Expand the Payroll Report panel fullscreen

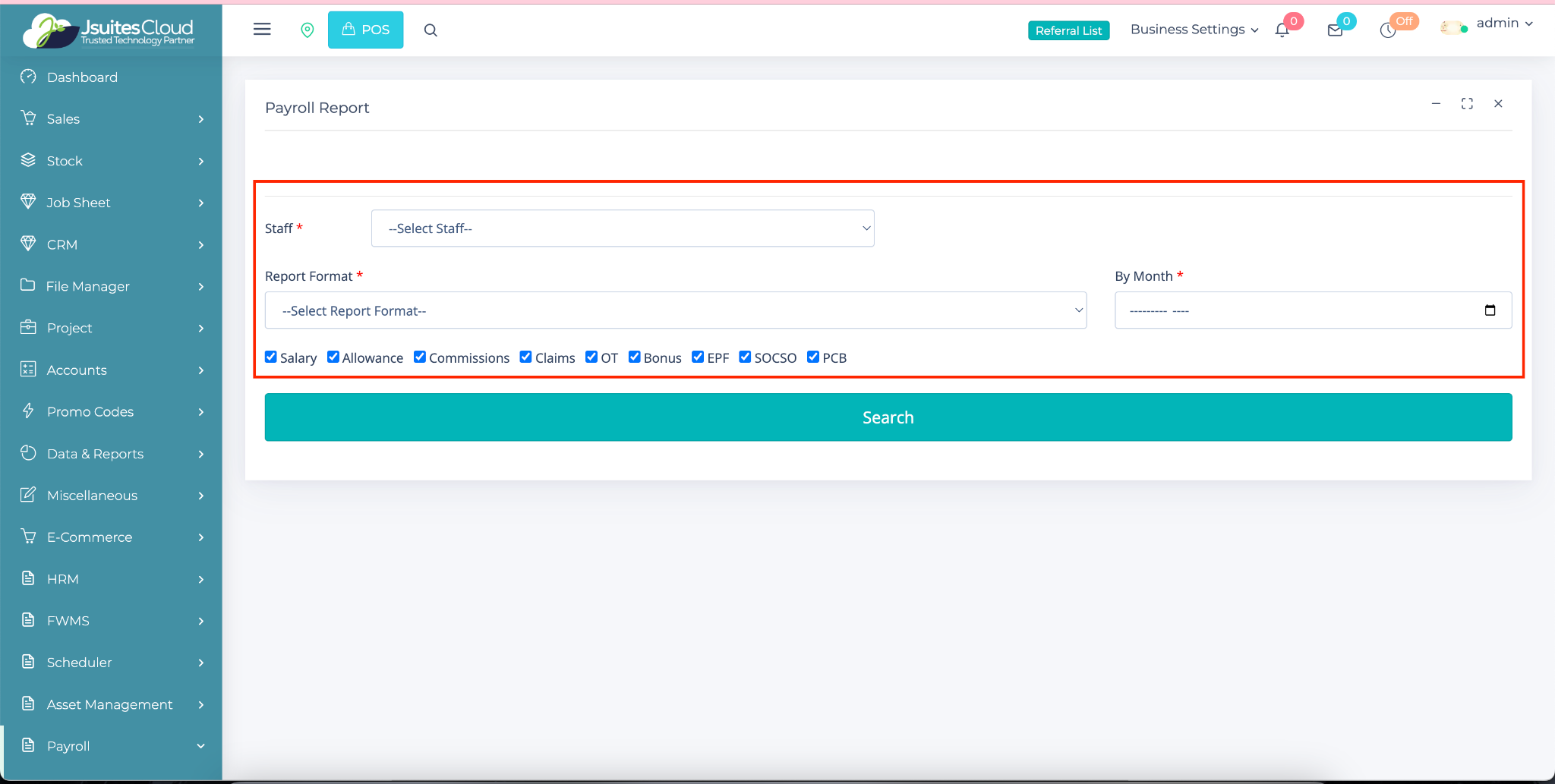pos(1467,104)
